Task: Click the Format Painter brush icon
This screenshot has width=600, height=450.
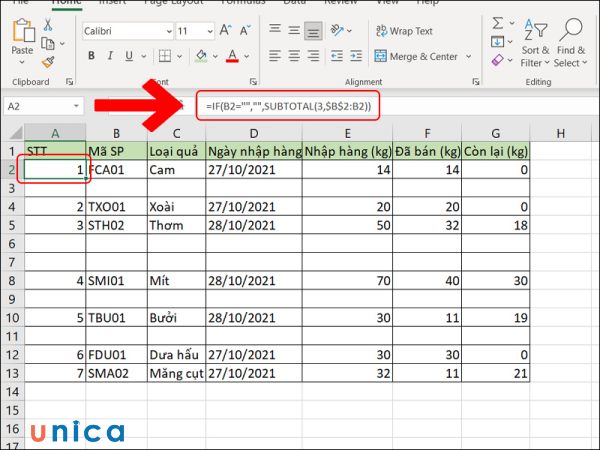Action: coord(48,62)
